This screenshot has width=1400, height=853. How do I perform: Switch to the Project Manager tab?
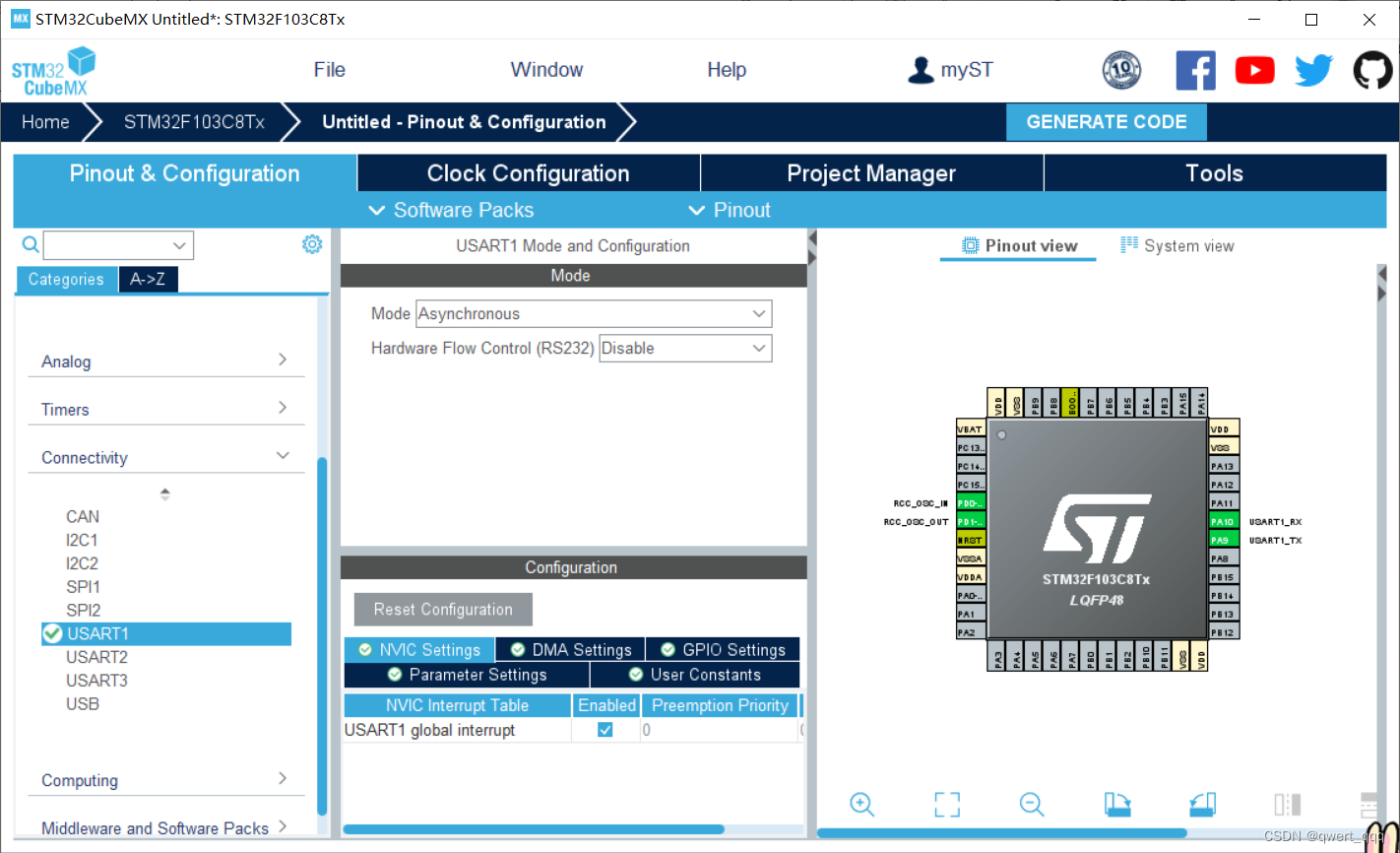872,173
